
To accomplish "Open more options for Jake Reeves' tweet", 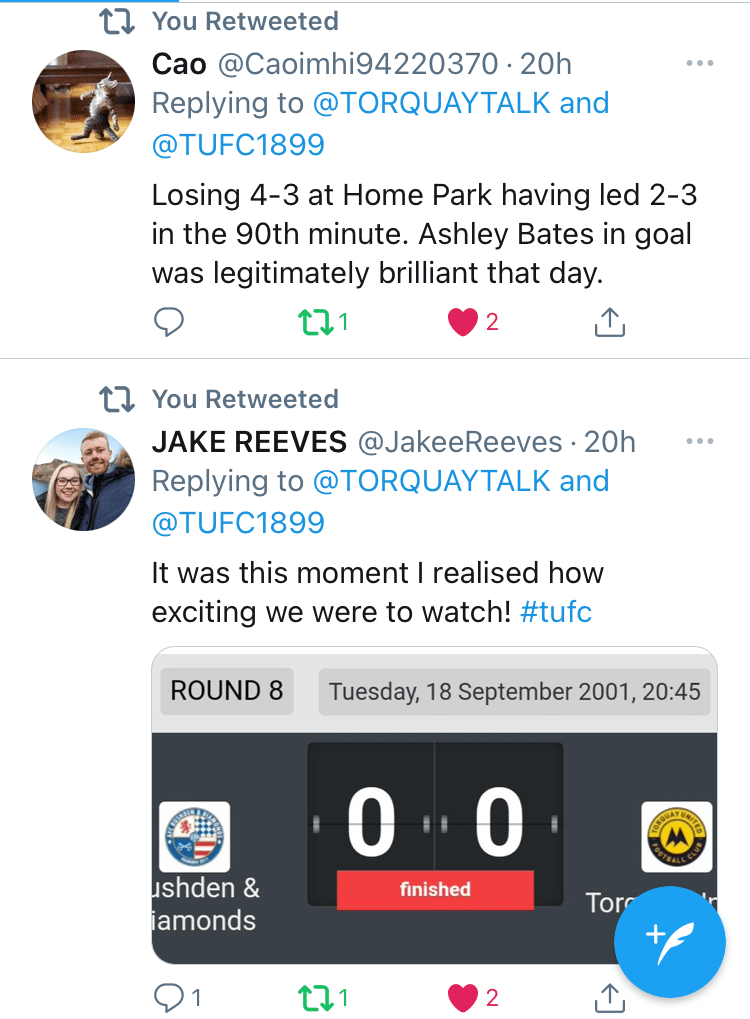I will [700, 442].
